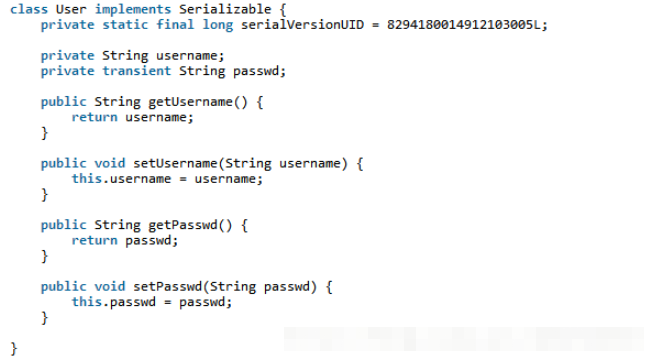Screen dimensions: 648x362
Task: Click the 8294180014912103005L value
Action: click(x=463, y=25)
